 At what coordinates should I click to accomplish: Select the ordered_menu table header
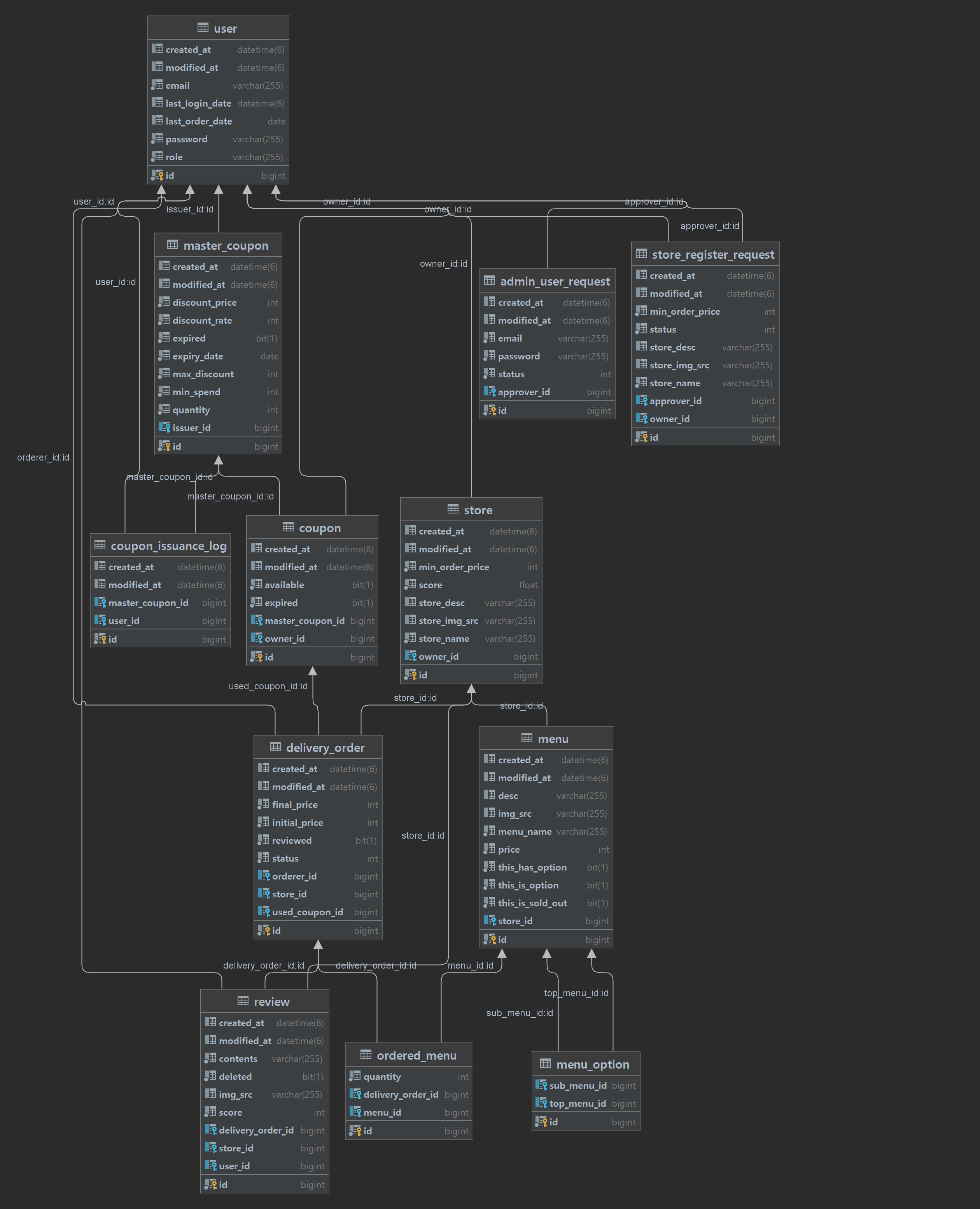(416, 1055)
